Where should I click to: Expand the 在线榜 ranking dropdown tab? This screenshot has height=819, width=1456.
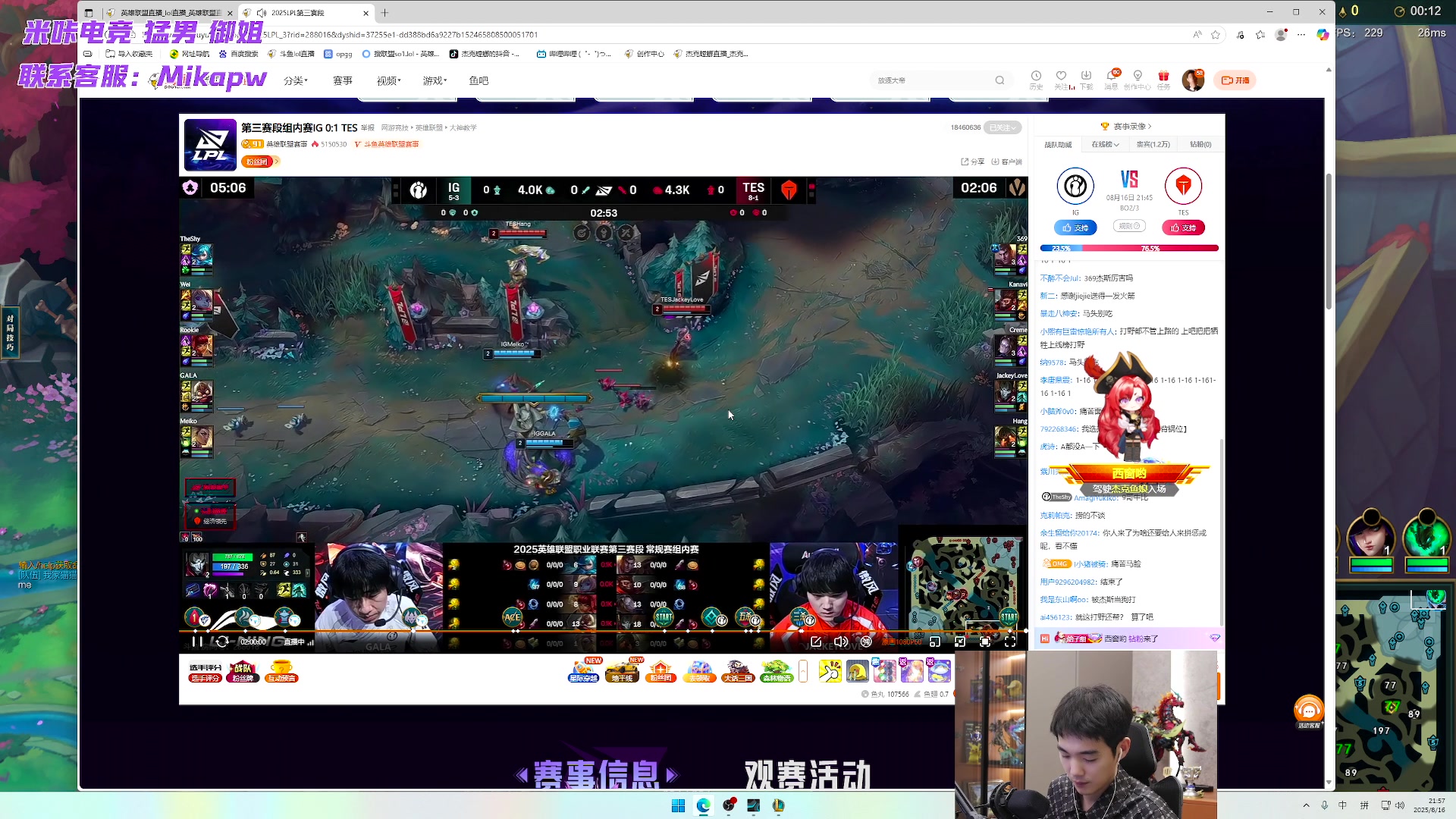tap(1105, 144)
